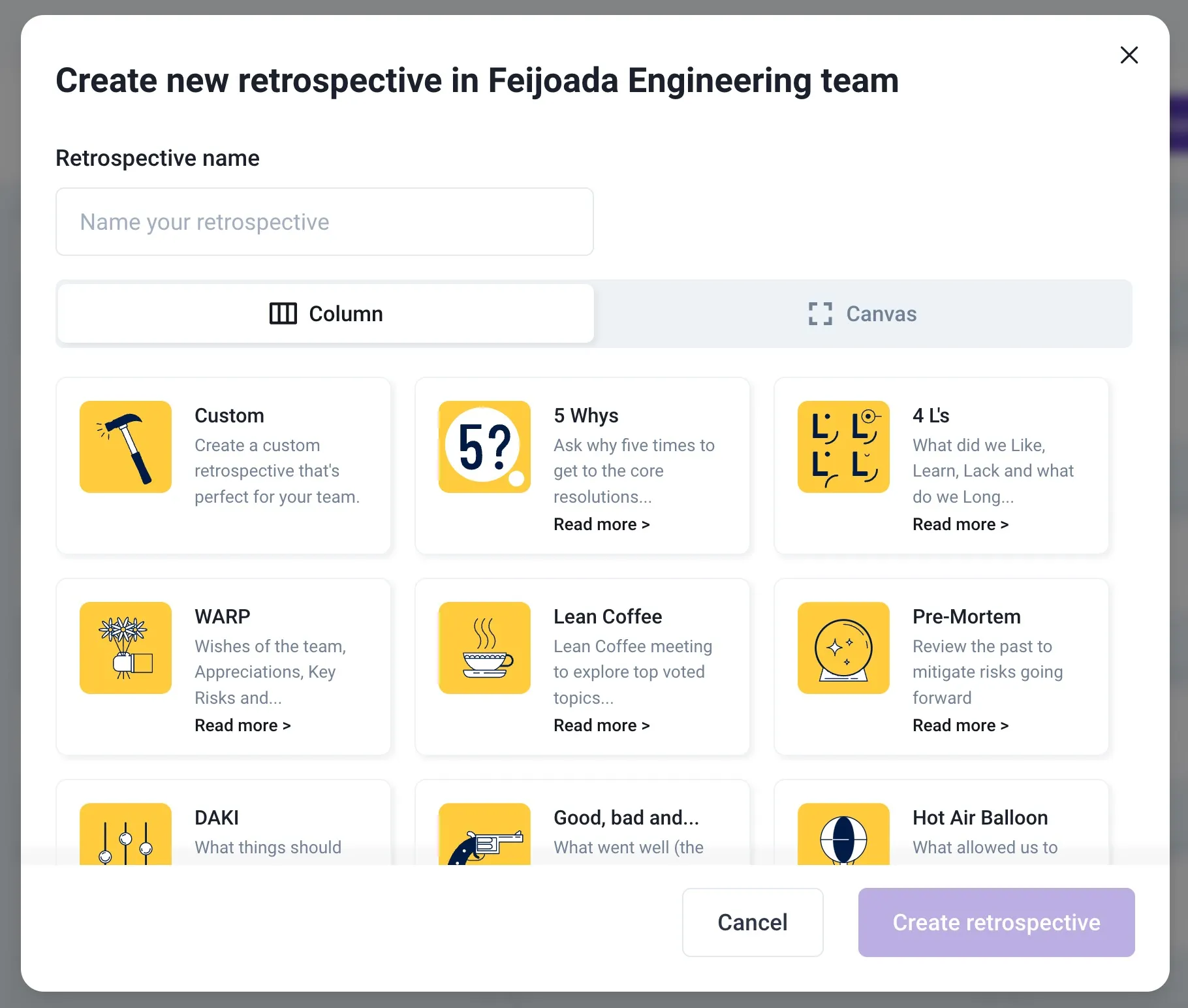The image size is (1188, 1008).
Task: Close the create retrospective dialog
Action: click(x=1129, y=55)
